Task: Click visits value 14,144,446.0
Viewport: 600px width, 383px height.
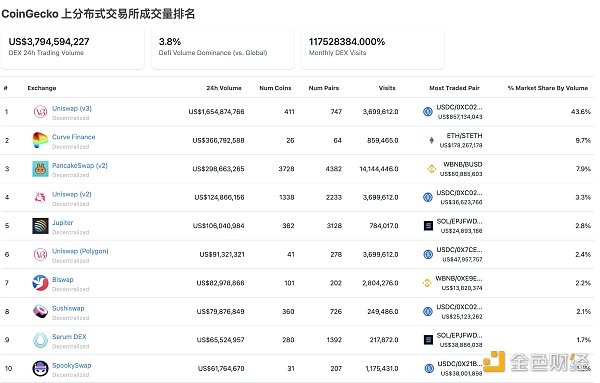Action: [x=379, y=169]
